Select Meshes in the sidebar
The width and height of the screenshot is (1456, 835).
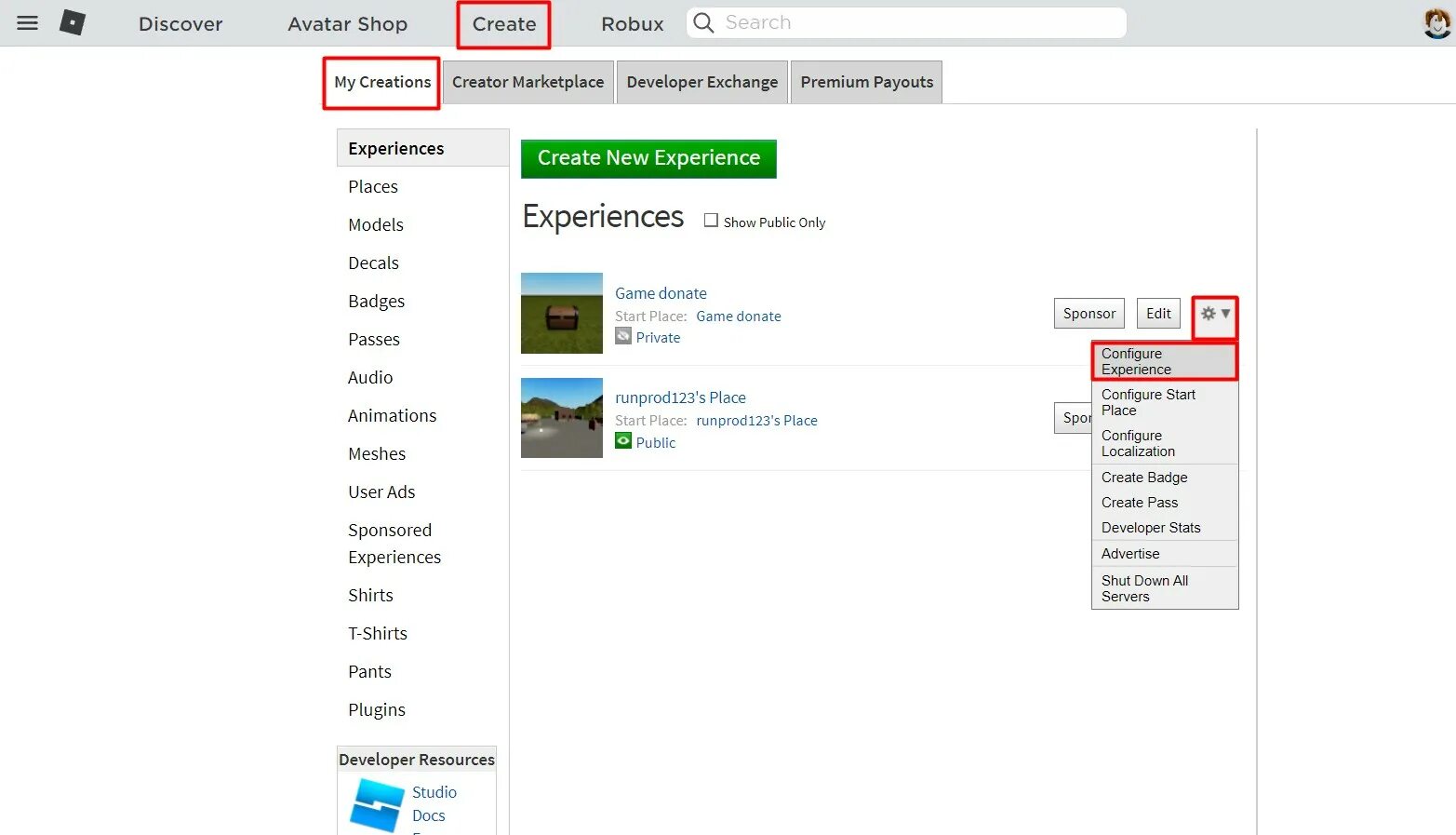point(377,454)
